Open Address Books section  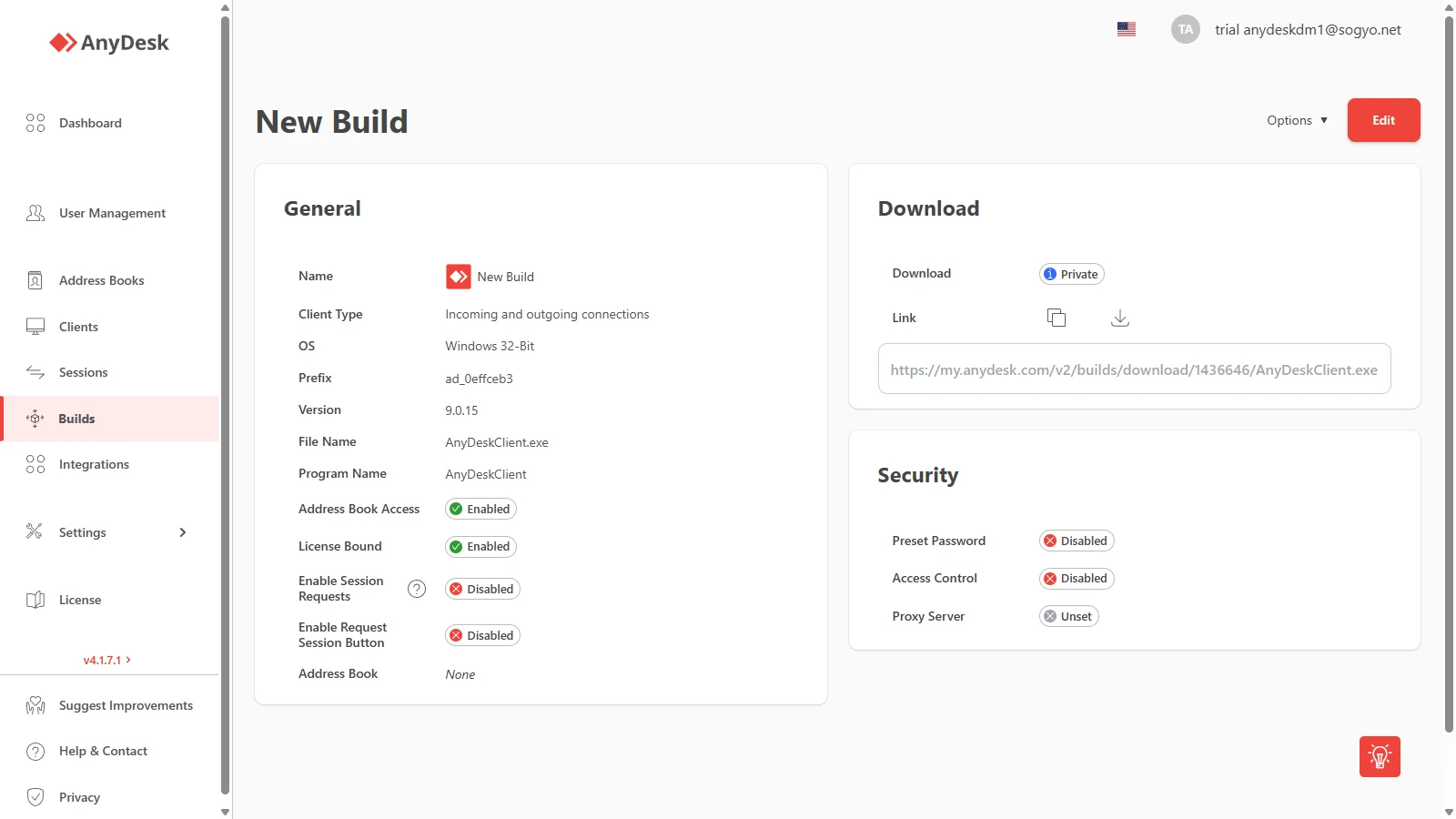[101, 280]
